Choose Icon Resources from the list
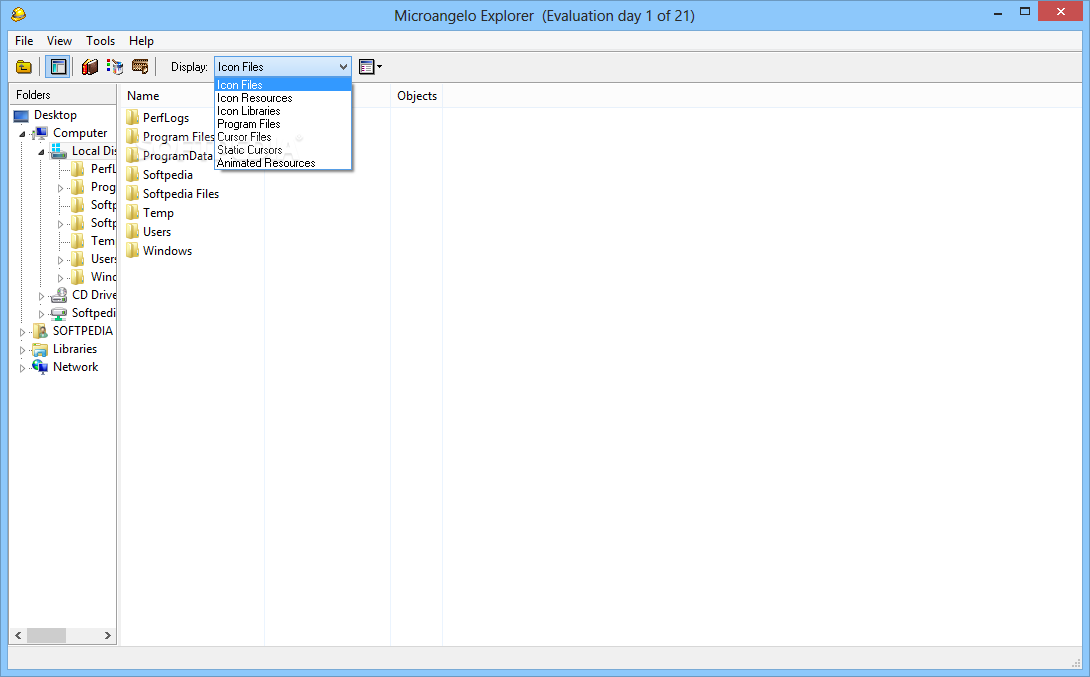The image size is (1090, 677). [x=283, y=98]
